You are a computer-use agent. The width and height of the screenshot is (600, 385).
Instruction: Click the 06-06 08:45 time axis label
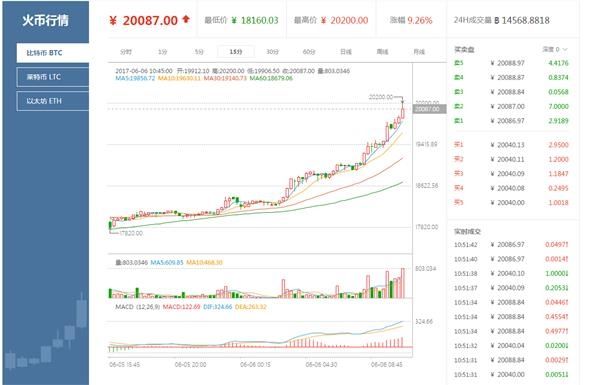click(386, 364)
